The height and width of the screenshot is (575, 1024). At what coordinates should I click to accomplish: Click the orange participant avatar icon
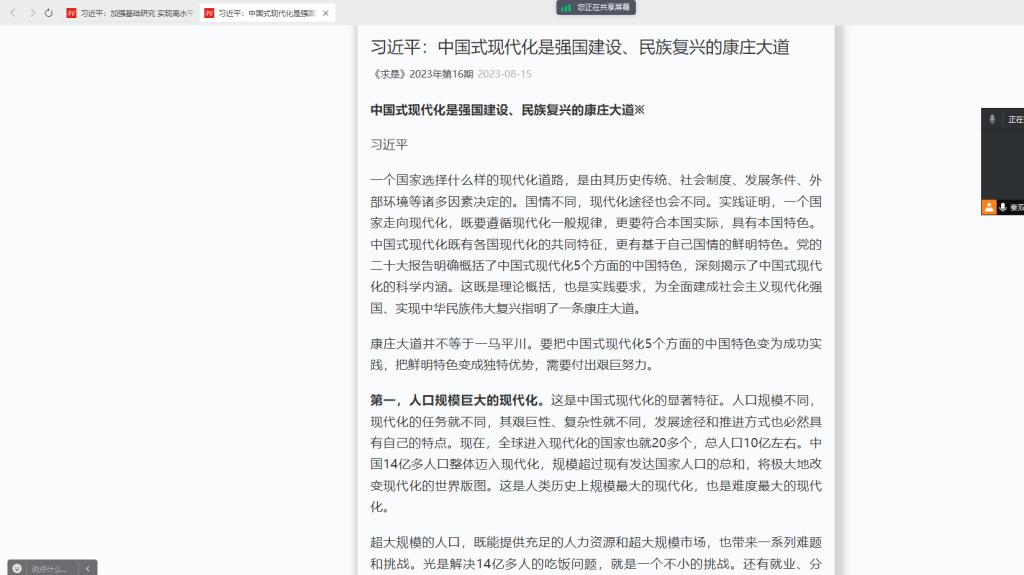tap(989, 207)
